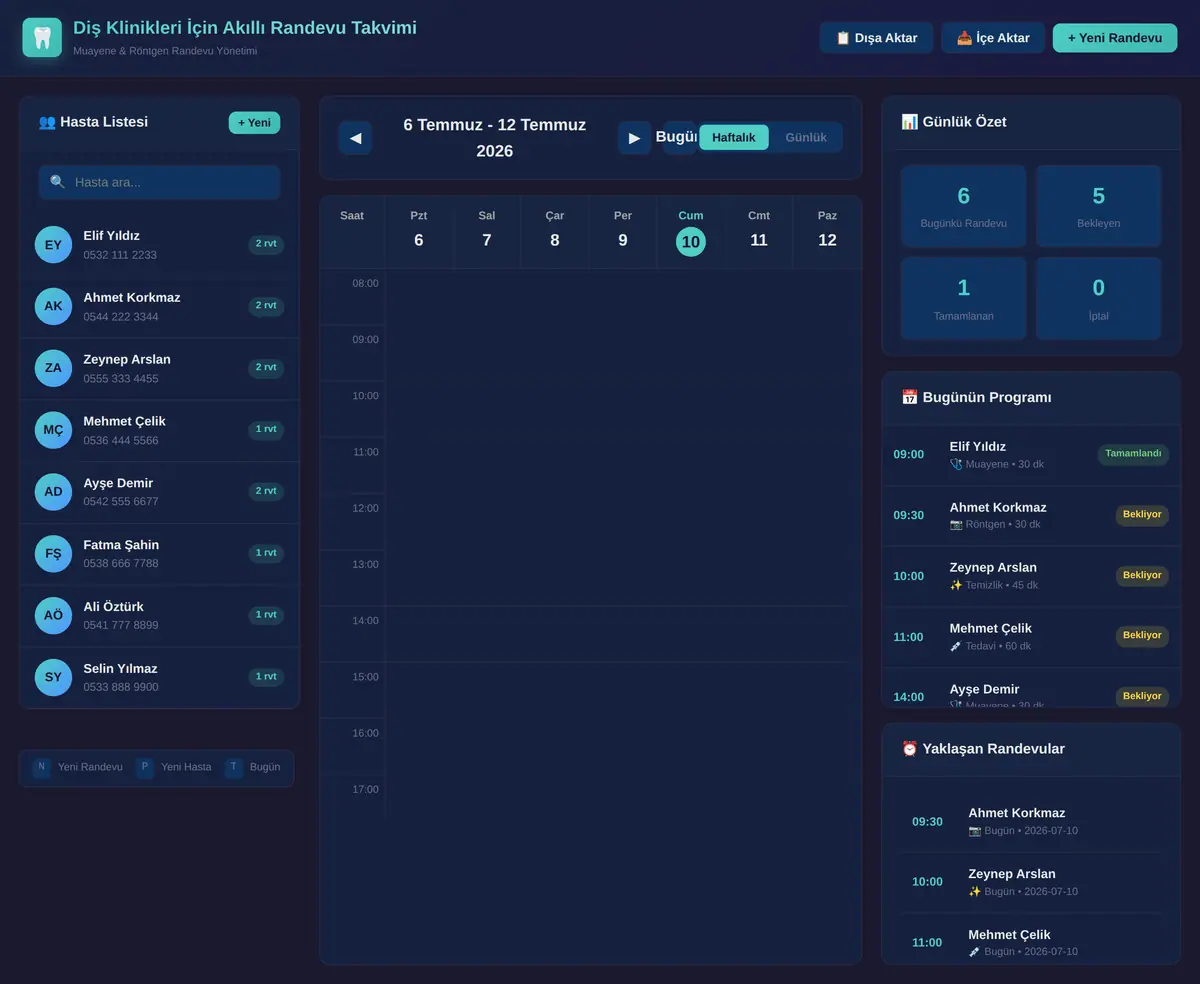The image size is (1200, 984).
Task: Click the magnifier icon in patient search
Action: 58,182
